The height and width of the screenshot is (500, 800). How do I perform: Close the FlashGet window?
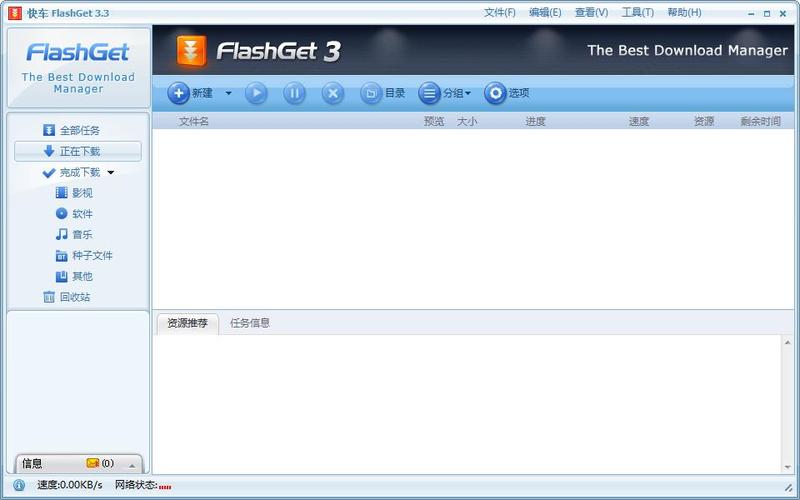(x=783, y=14)
